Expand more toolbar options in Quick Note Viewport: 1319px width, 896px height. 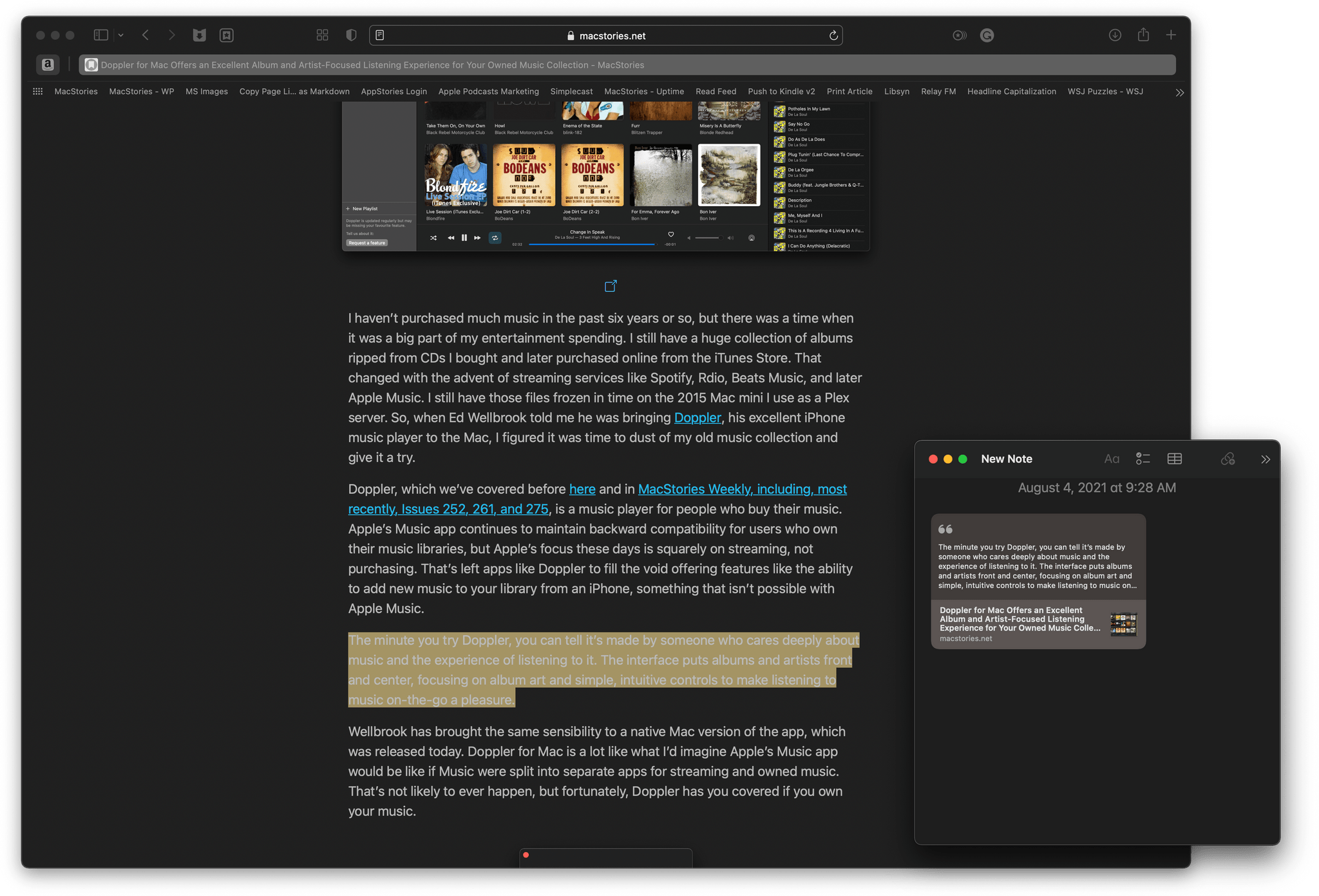pos(1266,459)
